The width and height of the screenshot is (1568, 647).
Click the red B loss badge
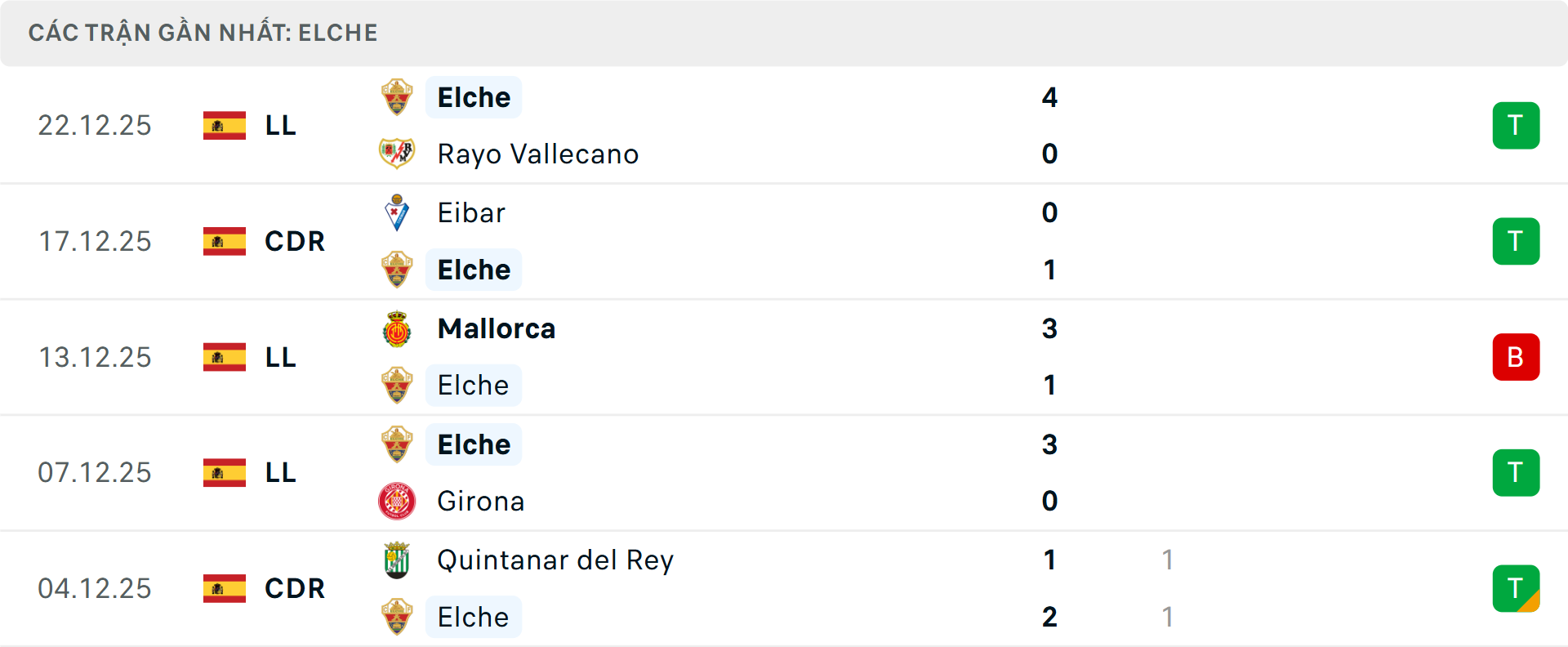pos(1516,357)
